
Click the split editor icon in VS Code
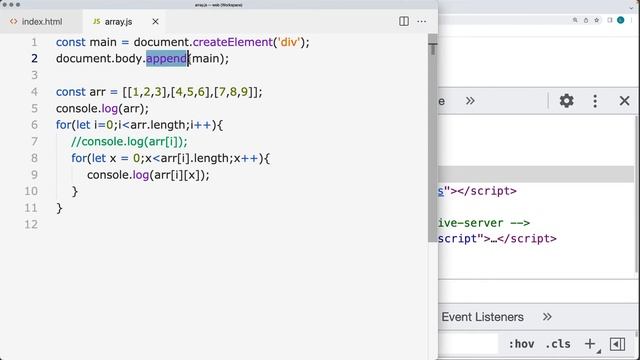[x=404, y=21]
